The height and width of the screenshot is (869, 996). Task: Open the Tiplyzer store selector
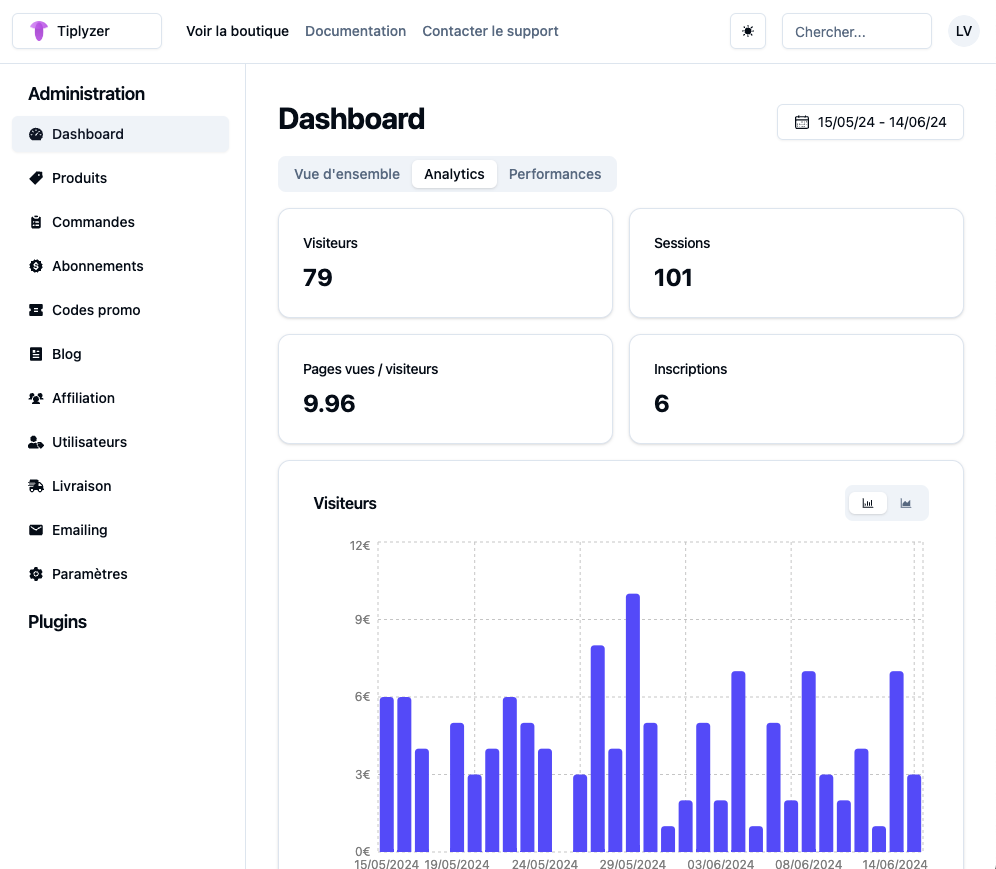[86, 31]
